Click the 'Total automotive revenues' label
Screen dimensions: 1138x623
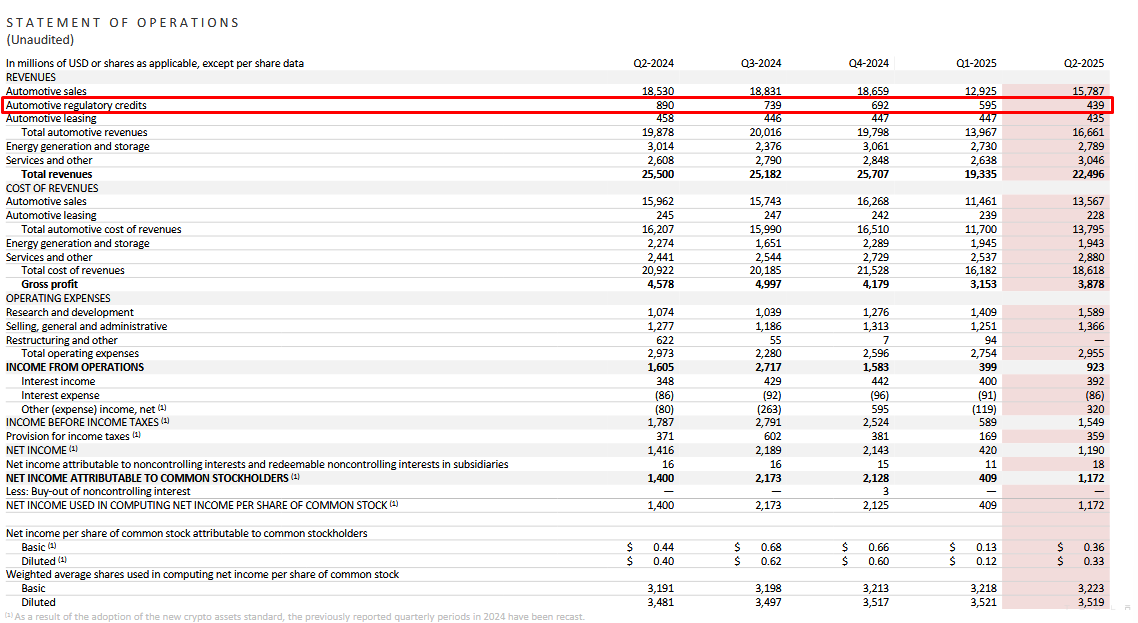click(x=84, y=132)
